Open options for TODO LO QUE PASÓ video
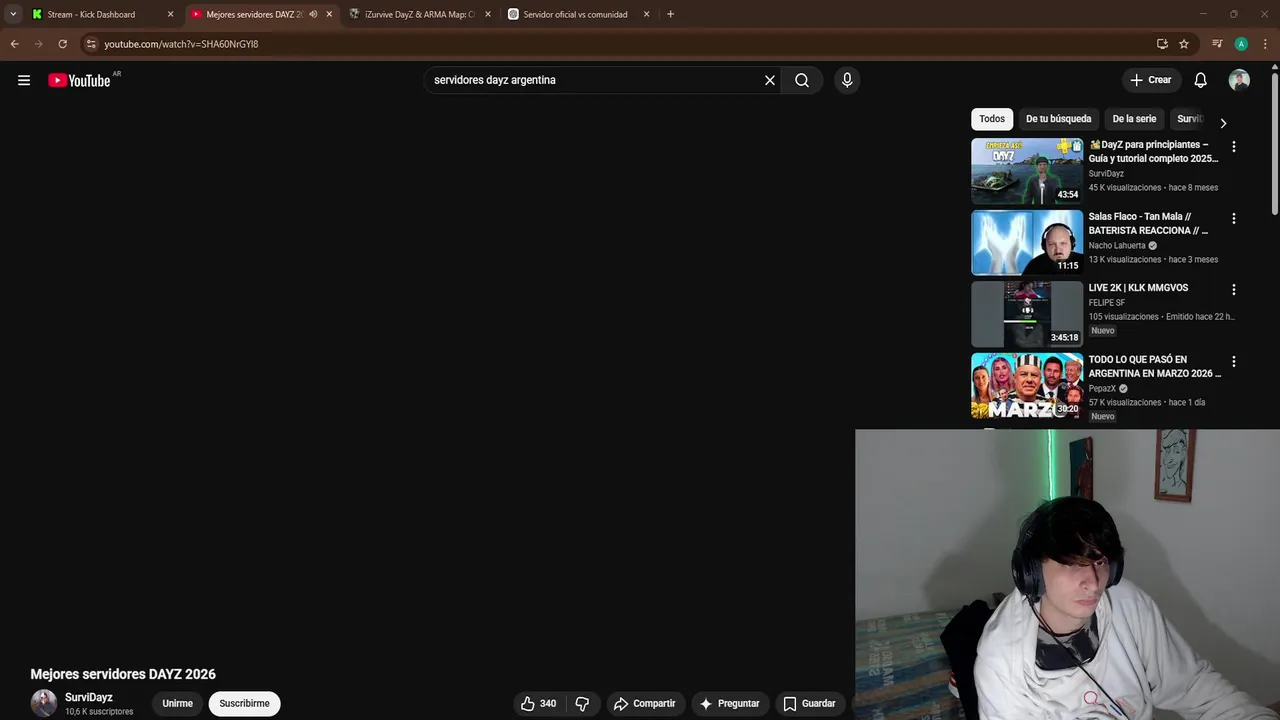 [x=1233, y=361]
